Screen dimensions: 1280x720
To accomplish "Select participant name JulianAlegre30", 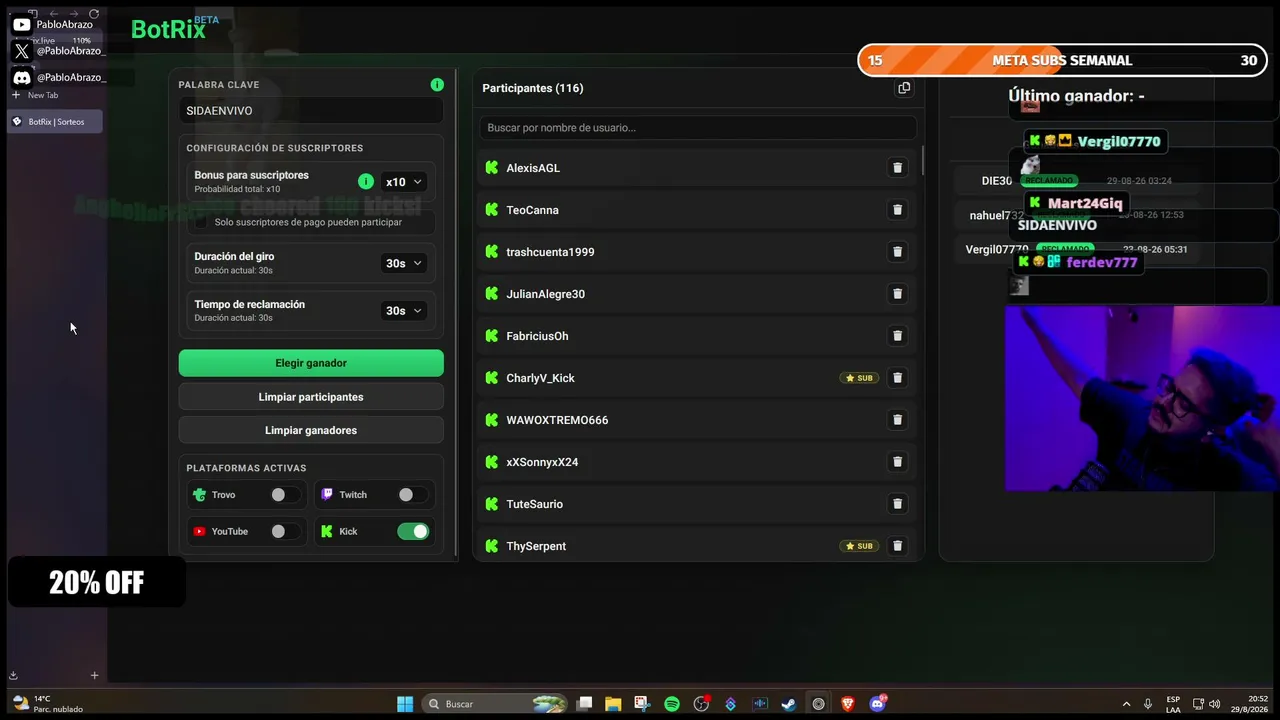I will [x=545, y=294].
